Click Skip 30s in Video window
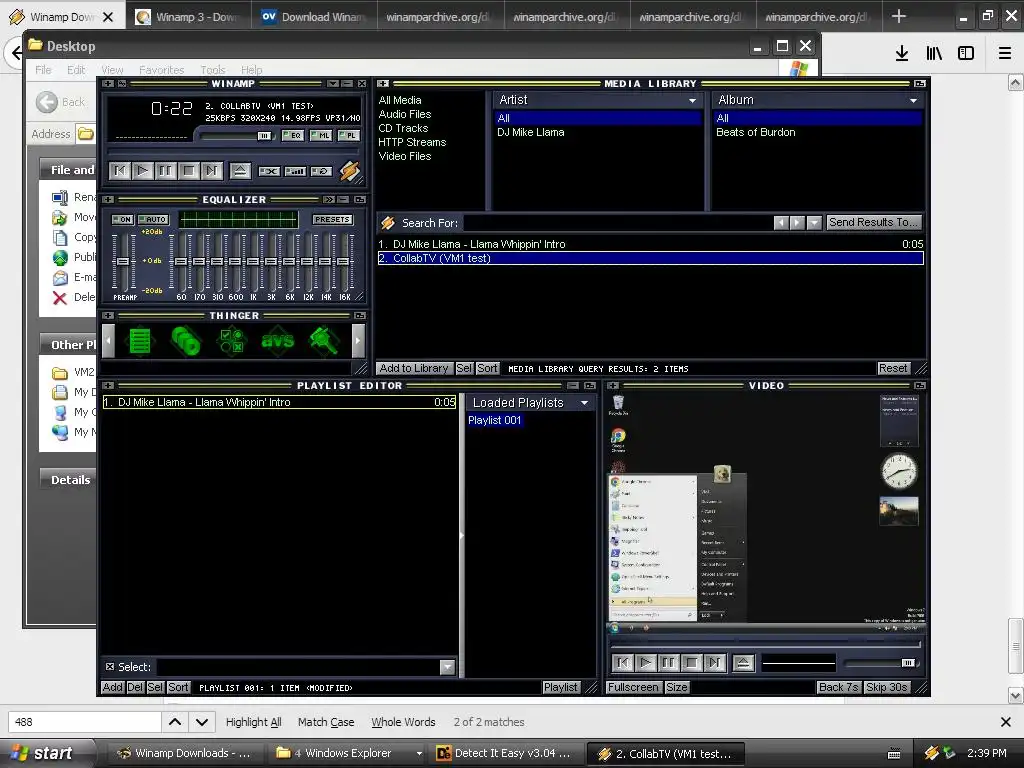Screen dimensions: 1024x768 [x=886, y=687]
